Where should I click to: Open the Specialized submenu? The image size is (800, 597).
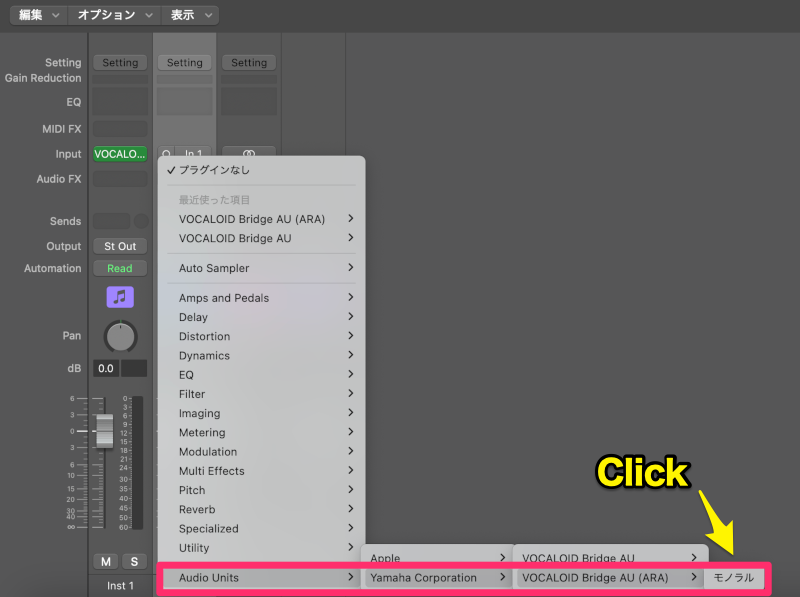(x=261, y=529)
